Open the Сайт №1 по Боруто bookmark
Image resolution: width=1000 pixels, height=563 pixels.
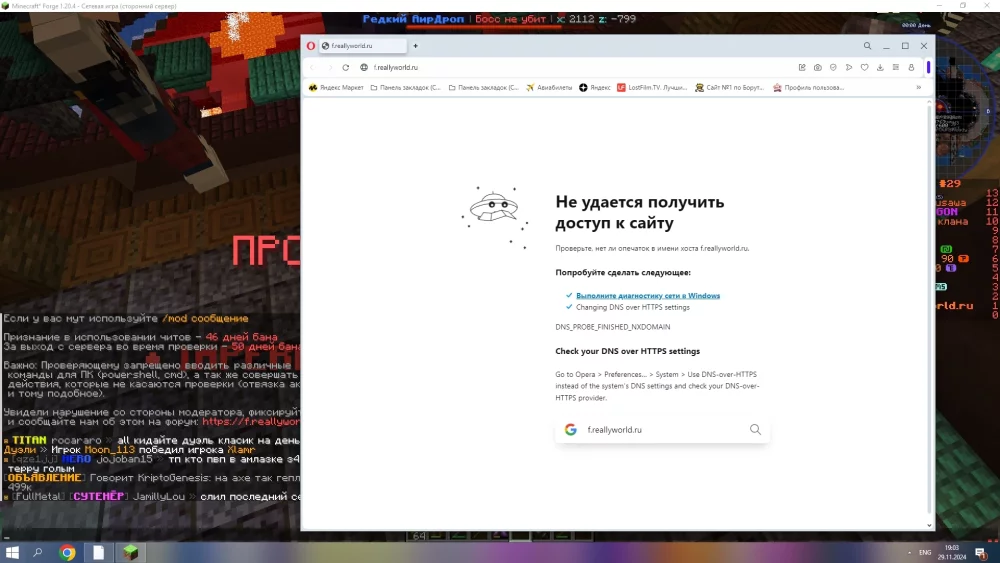730,88
